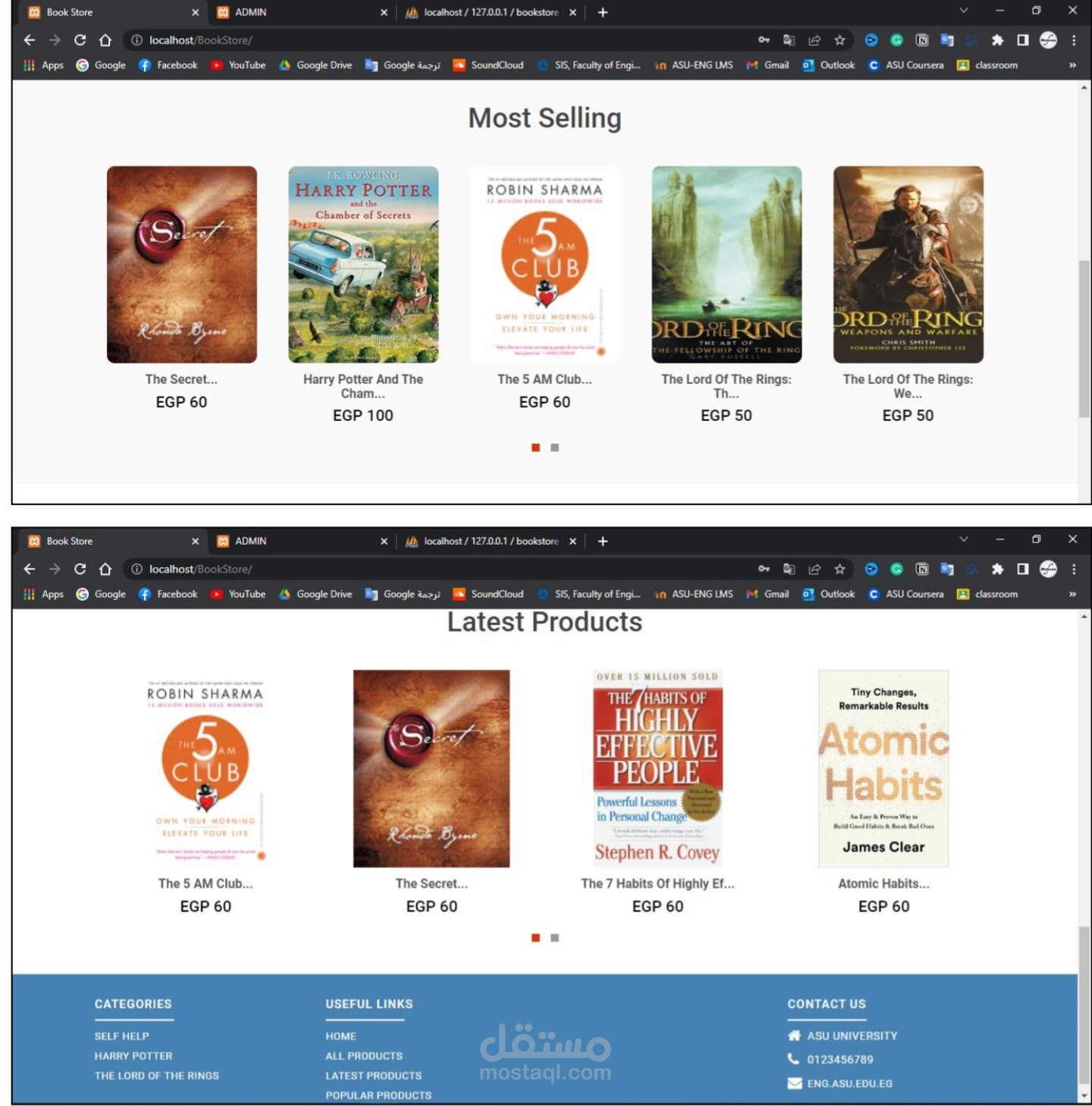This screenshot has width=1092, height=1106.
Task: Click 'The Secret...' title in Latest Products
Action: pos(431,884)
